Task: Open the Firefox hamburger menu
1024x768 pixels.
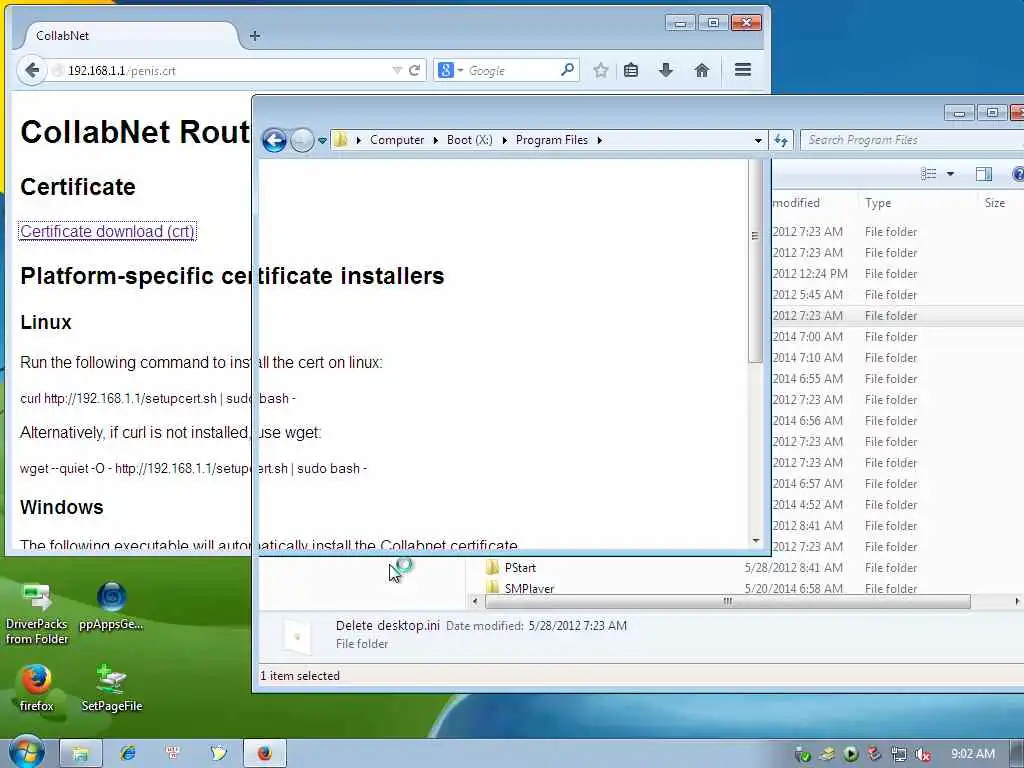Action: click(743, 70)
